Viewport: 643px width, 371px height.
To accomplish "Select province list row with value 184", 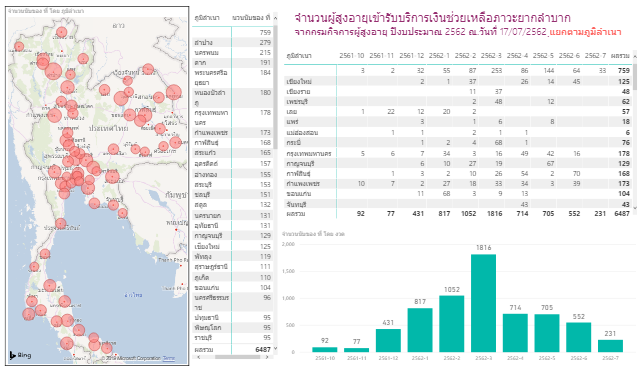I will [232, 77].
